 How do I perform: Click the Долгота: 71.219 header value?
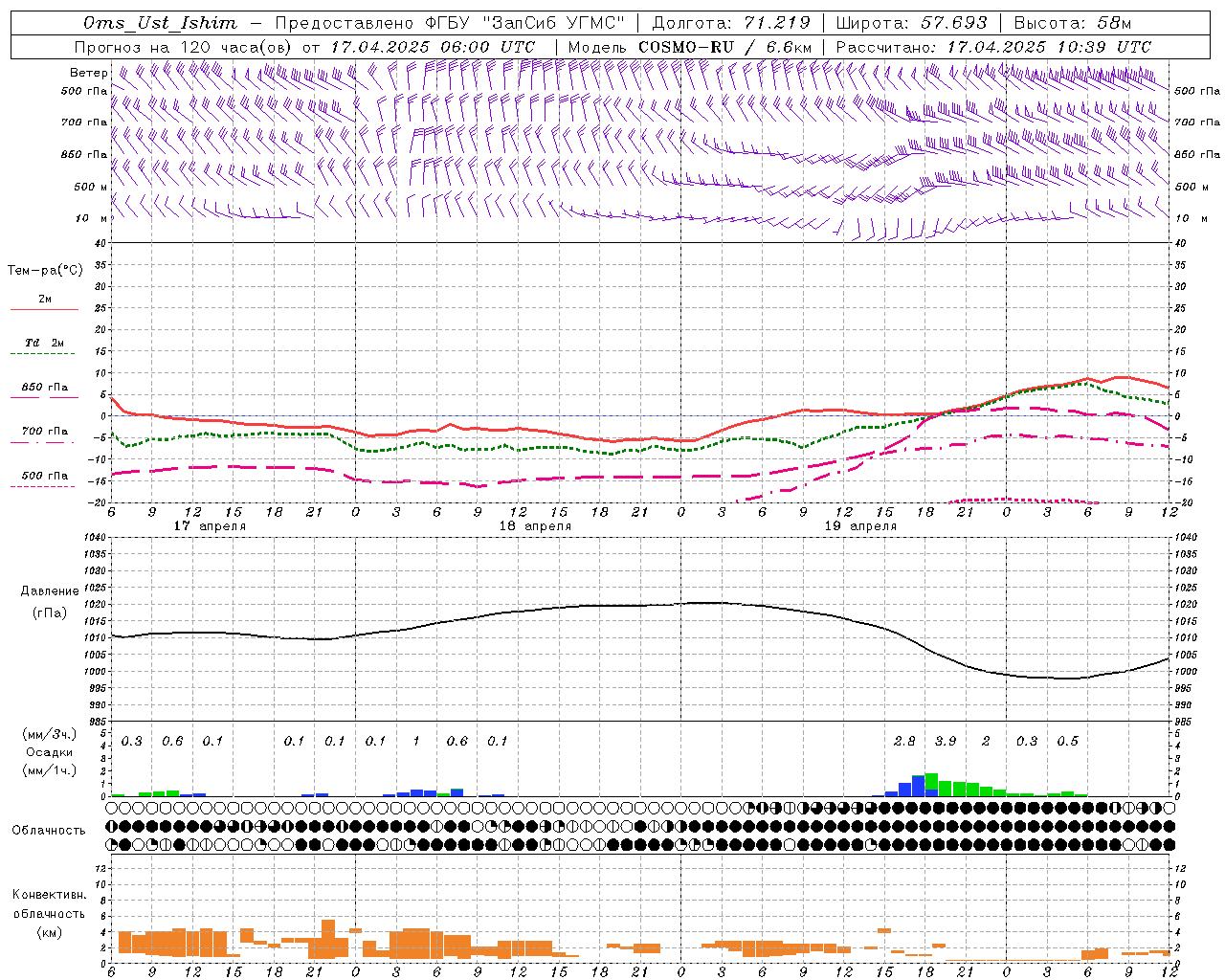[731, 23]
